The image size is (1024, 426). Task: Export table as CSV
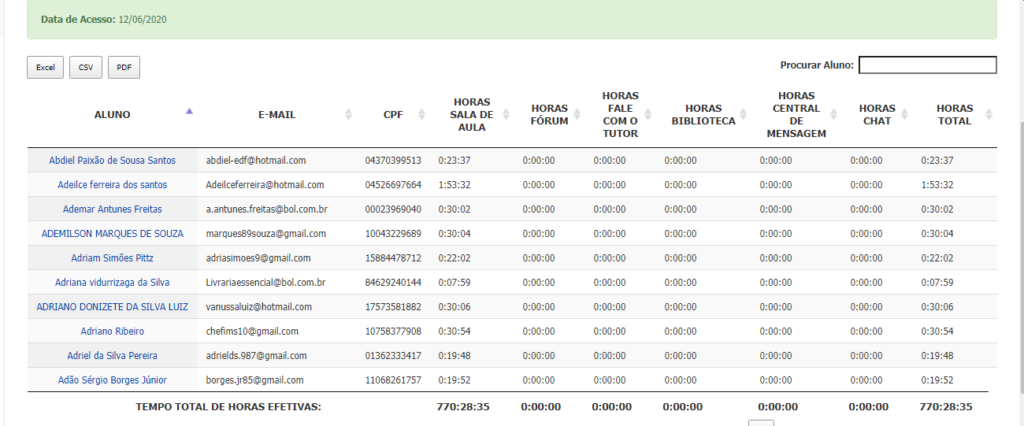click(85, 67)
